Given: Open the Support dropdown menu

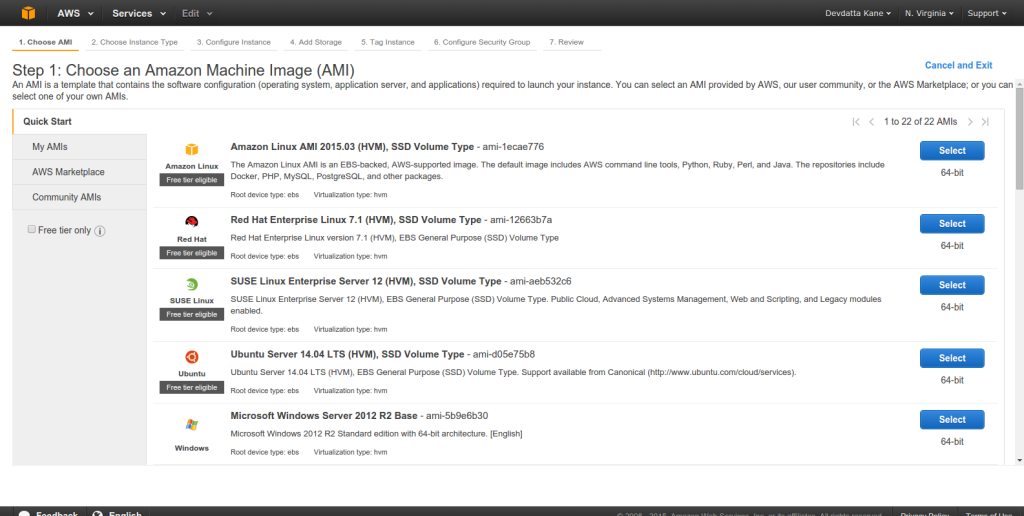Looking at the screenshot, I should click(988, 13).
